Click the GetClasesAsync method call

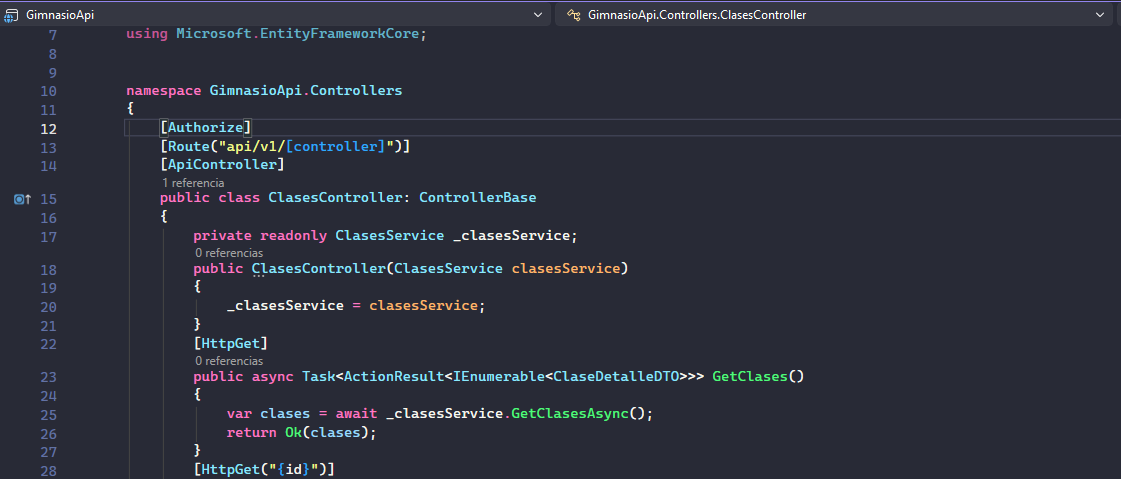pos(569,414)
